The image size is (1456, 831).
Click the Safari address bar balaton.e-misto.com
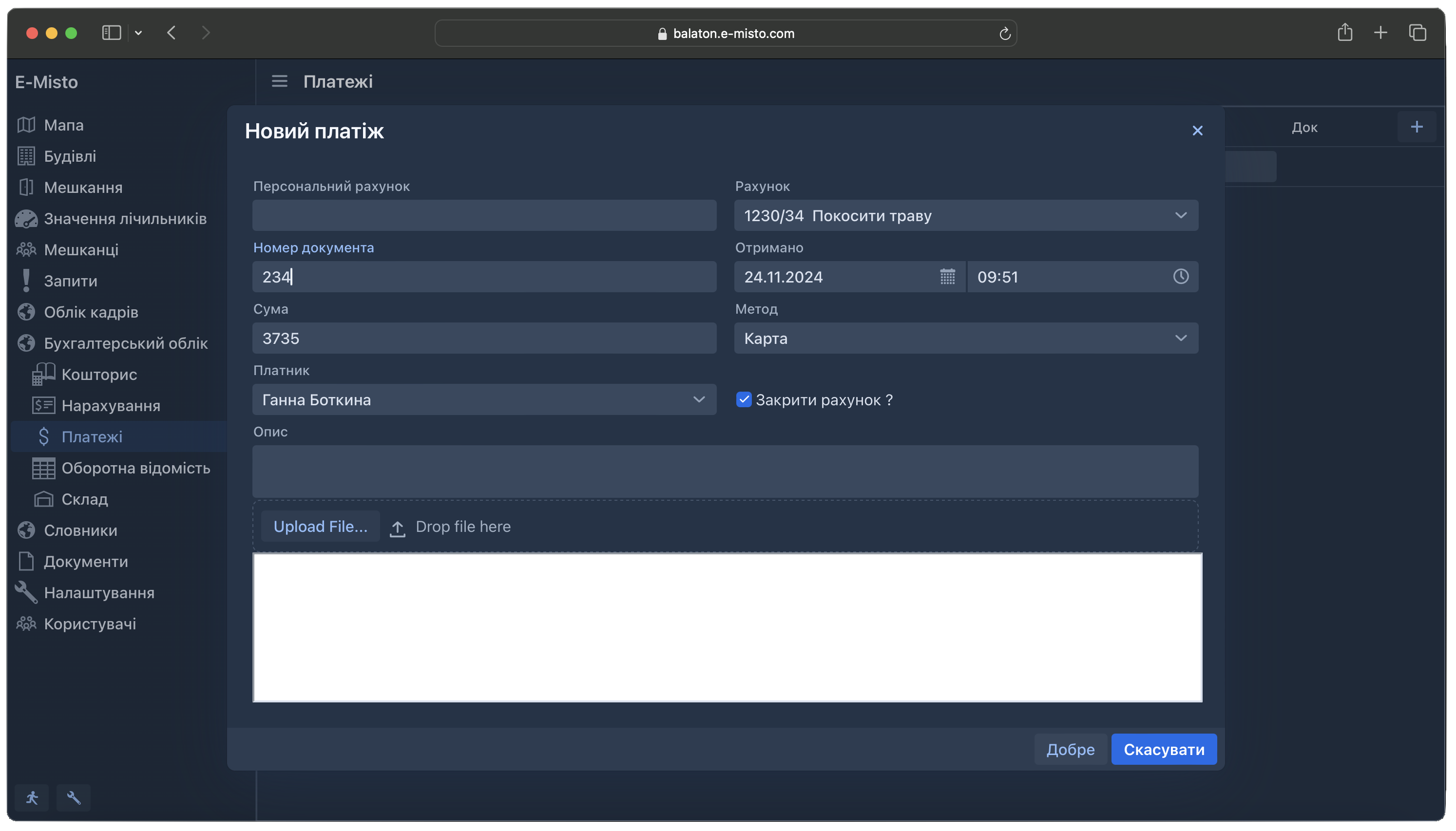[x=726, y=33]
